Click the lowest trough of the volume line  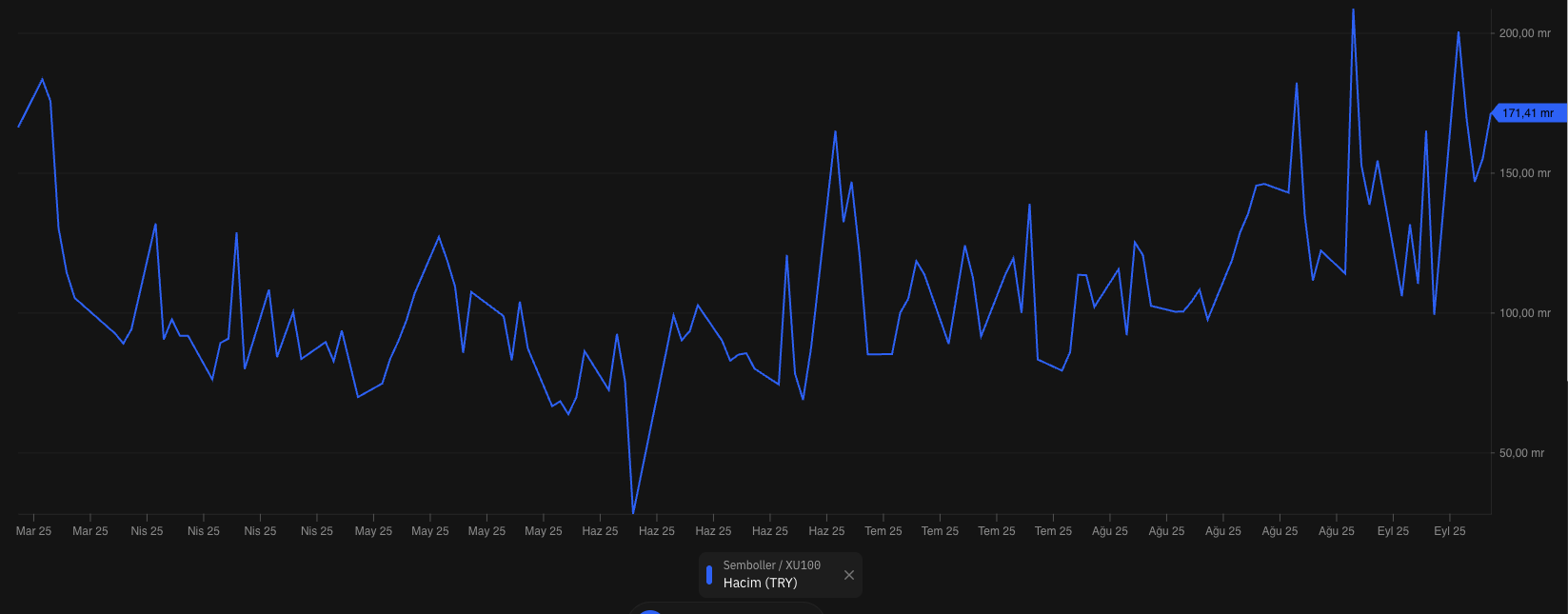(x=633, y=512)
